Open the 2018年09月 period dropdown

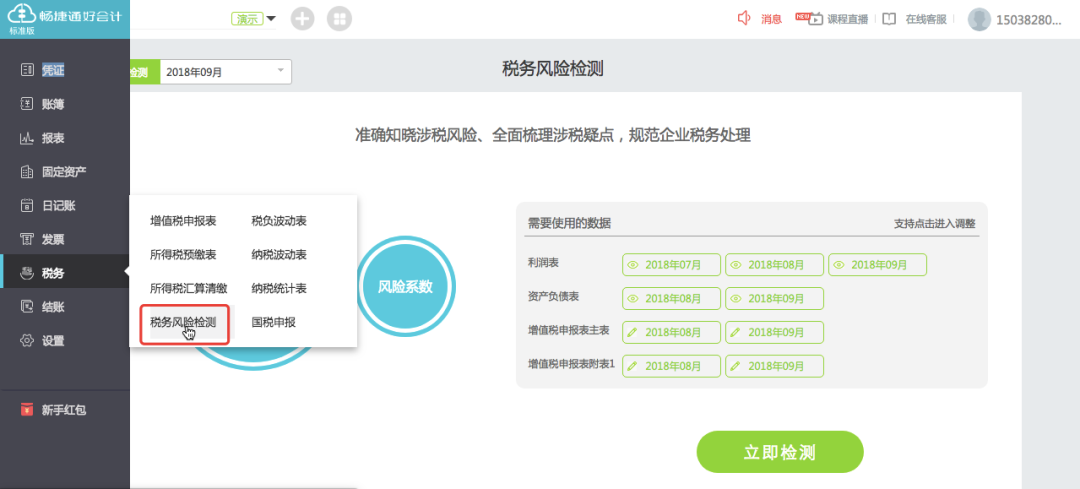pyautogui.click(x=282, y=71)
